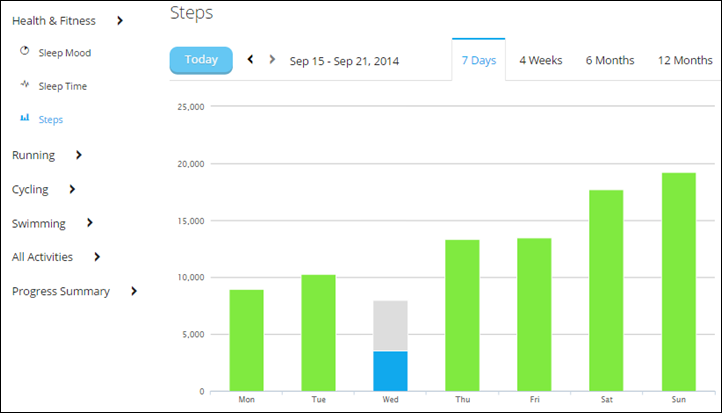The height and width of the screenshot is (413, 722).
Task: Click the 5,000 axis label
Action: (193, 334)
